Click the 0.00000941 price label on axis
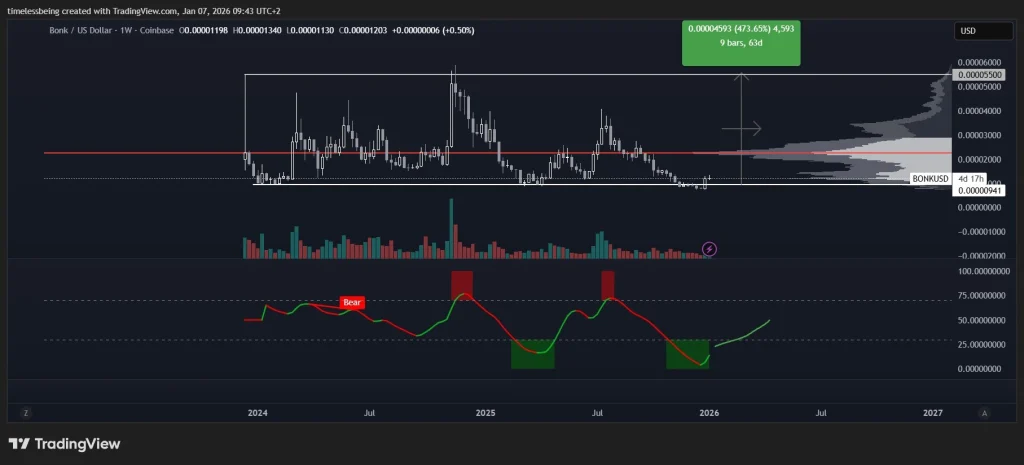 click(977, 190)
